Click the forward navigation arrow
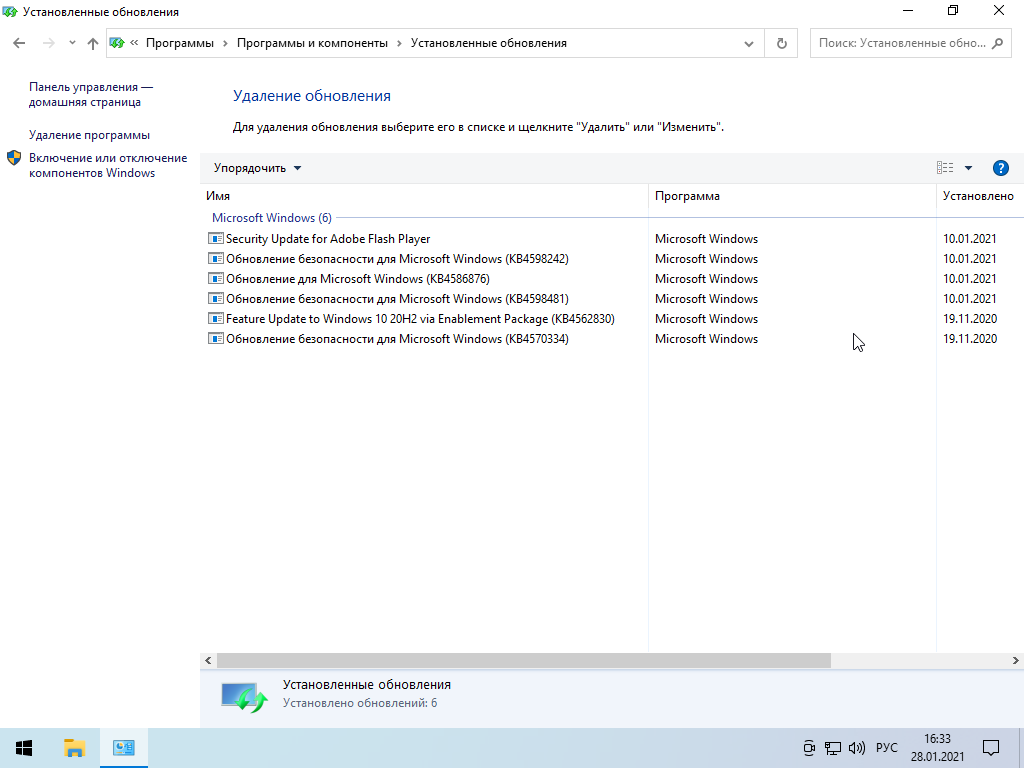The width and height of the screenshot is (1024, 768). [48, 43]
